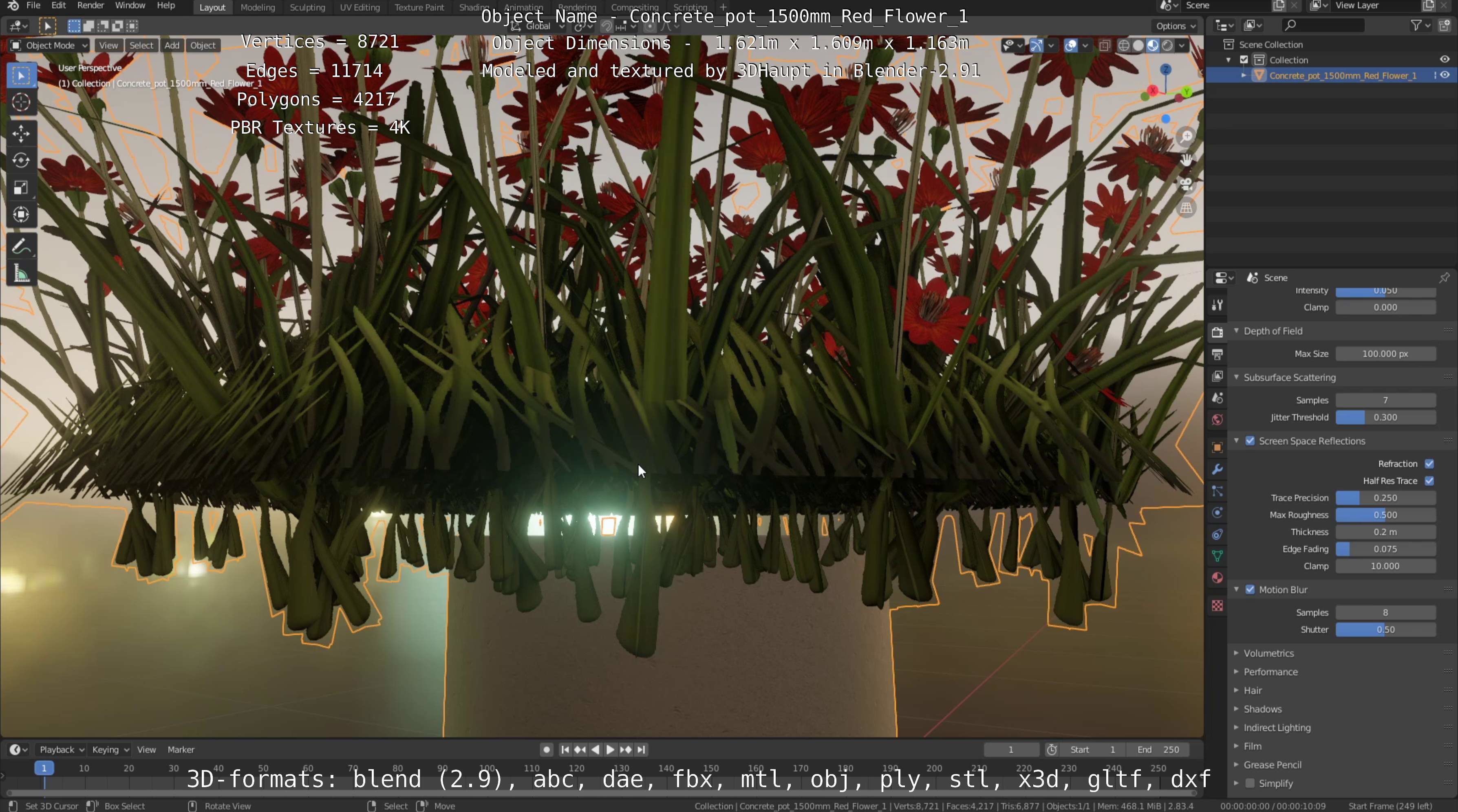This screenshot has width=1458, height=812.
Task: Toggle the Simplify checkbox
Action: [1250, 783]
